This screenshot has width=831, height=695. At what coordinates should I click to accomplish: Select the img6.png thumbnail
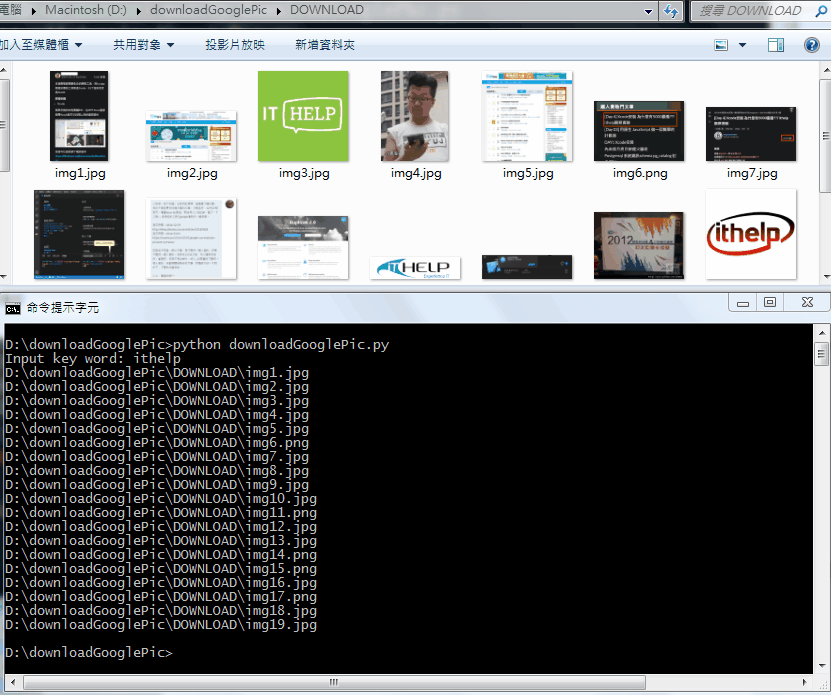pyautogui.click(x=639, y=131)
